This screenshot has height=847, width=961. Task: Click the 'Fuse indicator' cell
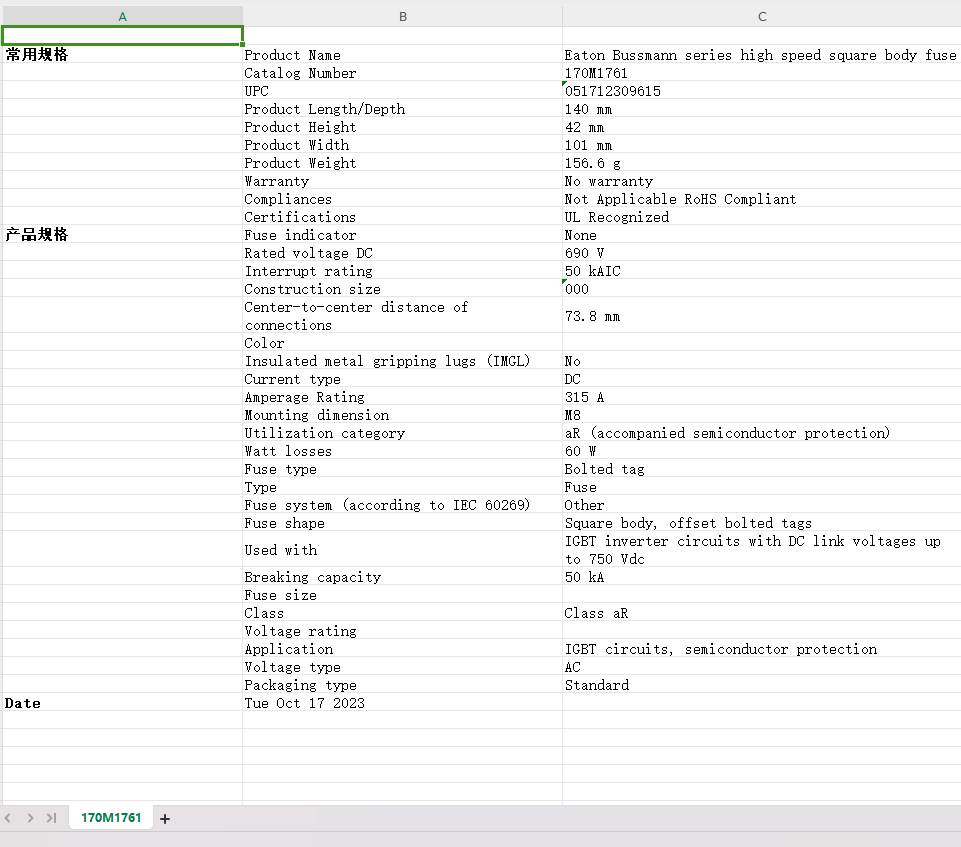(x=403, y=235)
